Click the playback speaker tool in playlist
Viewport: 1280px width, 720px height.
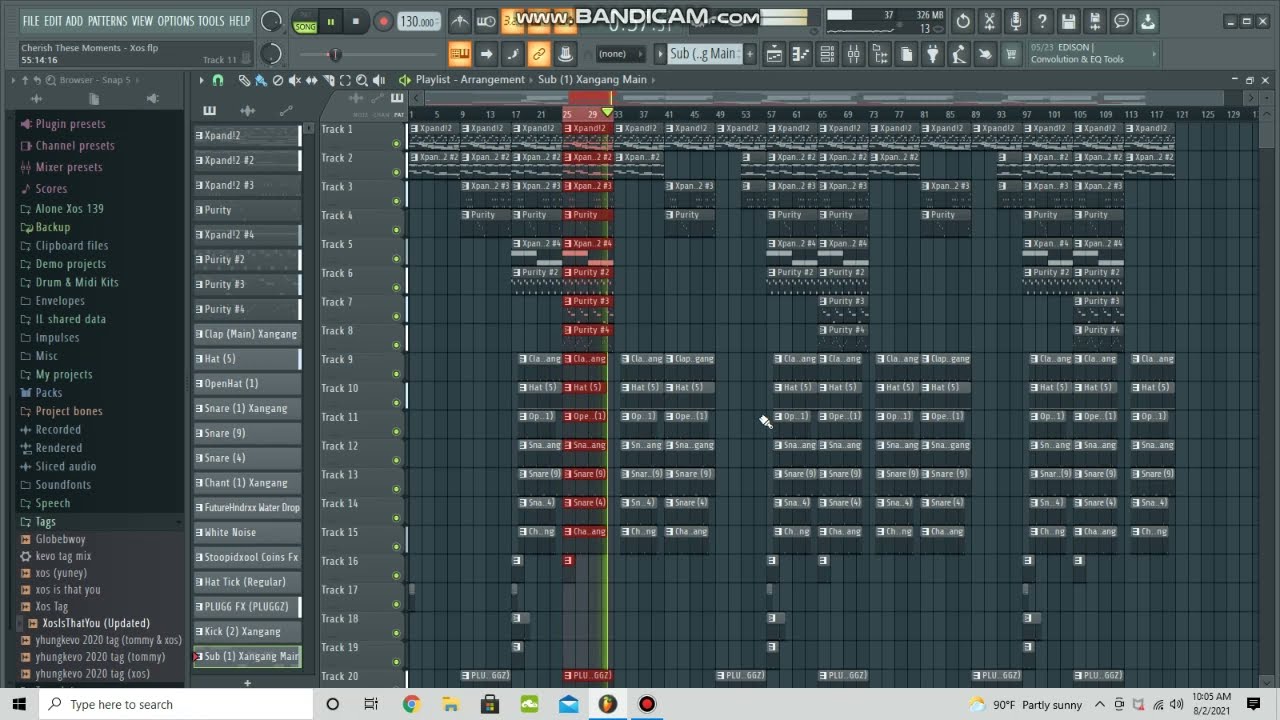click(379, 80)
